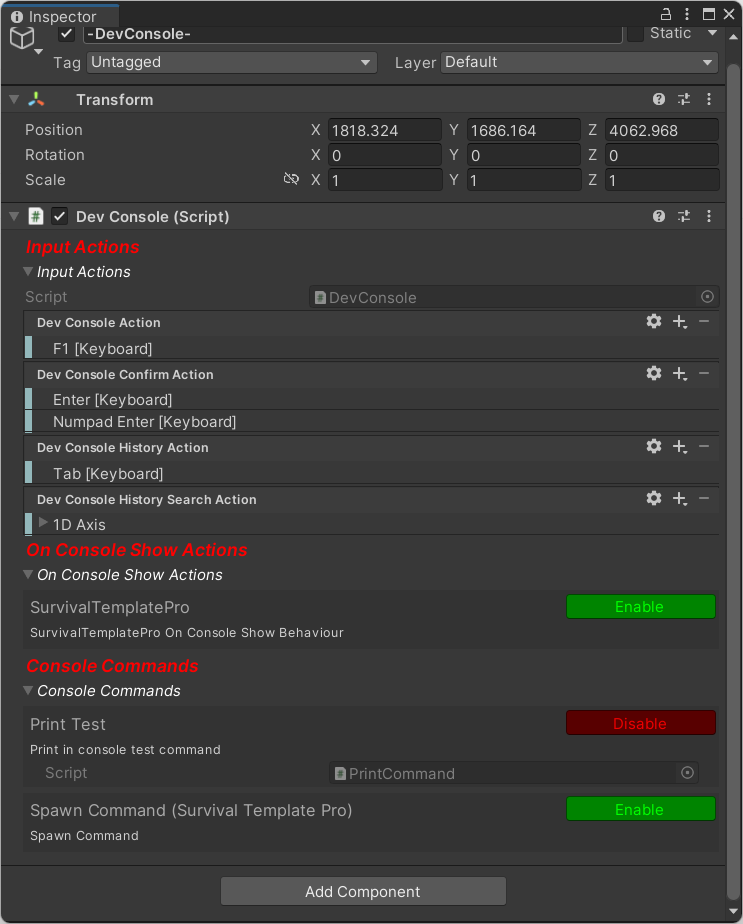Open the Tag dropdown showing Untagged

[x=231, y=62]
